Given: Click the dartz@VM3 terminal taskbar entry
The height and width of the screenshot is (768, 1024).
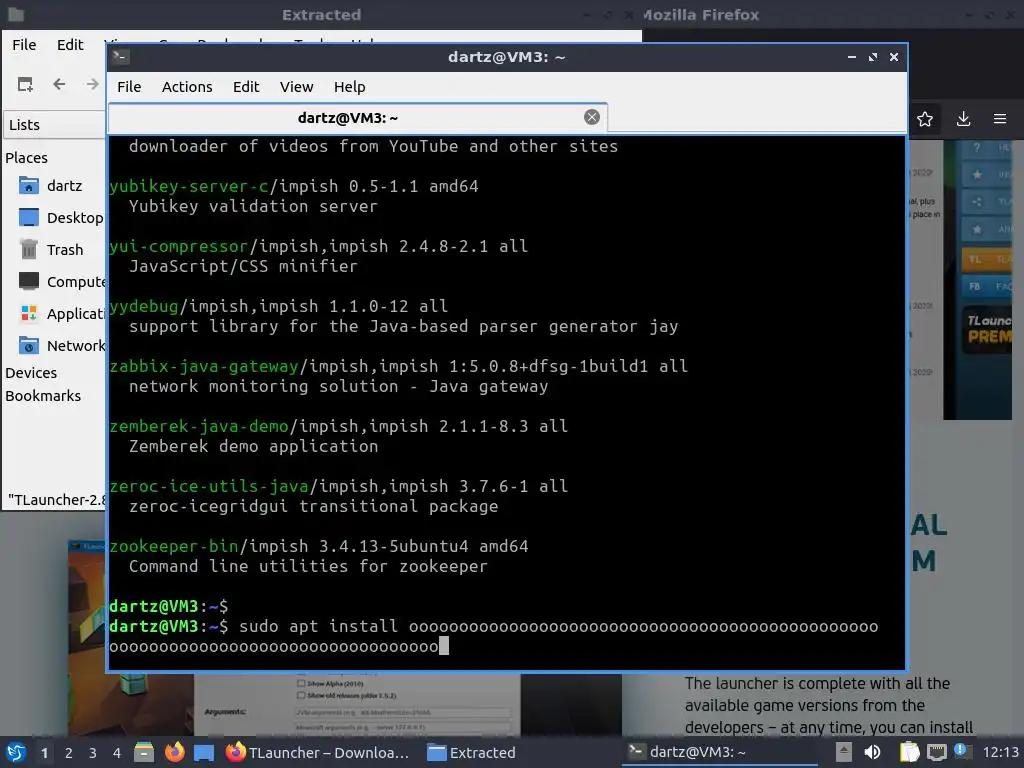Looking at the screenshot, I should pyautogui.click(x=719, y=752).
